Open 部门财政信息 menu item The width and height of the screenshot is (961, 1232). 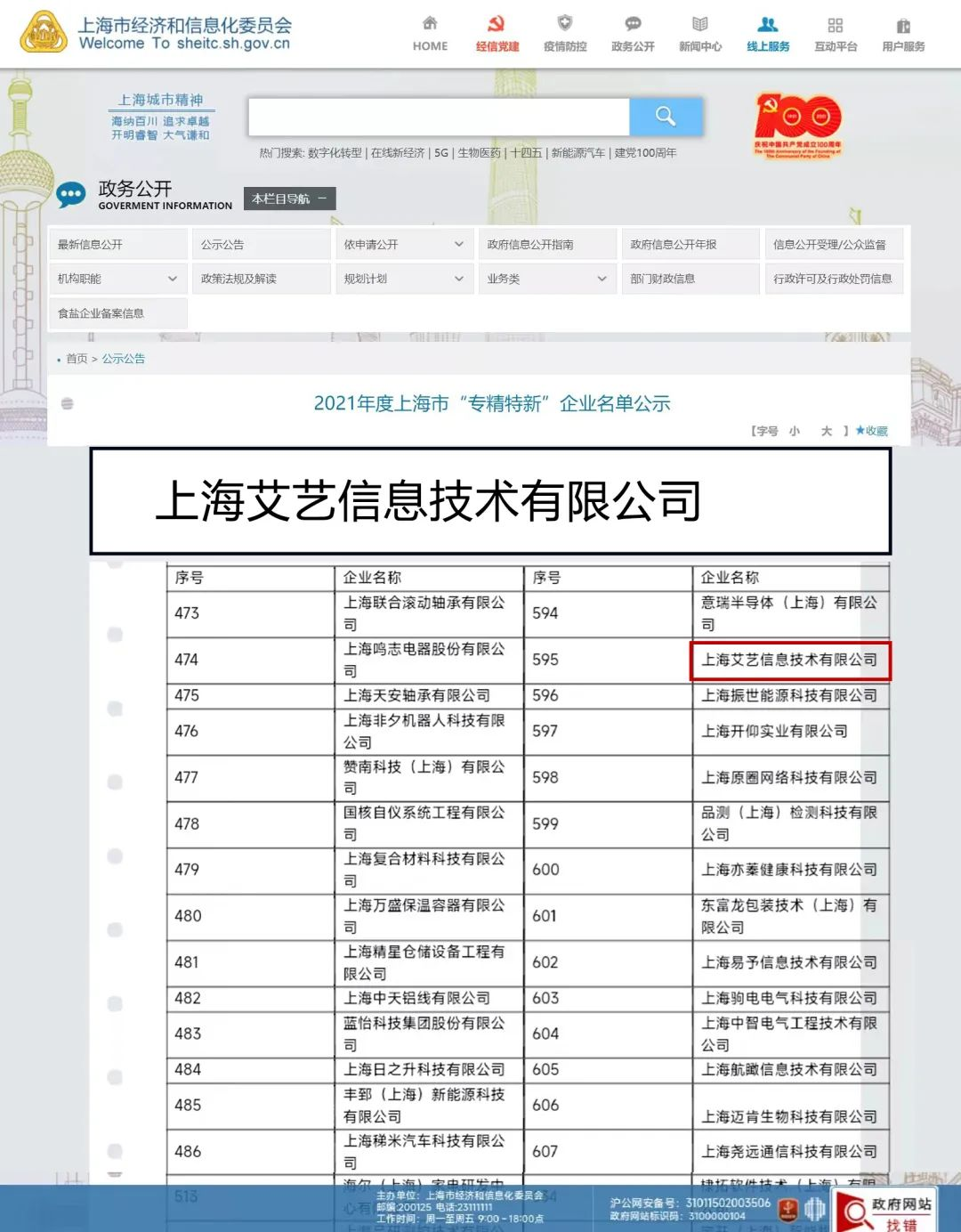691,279
